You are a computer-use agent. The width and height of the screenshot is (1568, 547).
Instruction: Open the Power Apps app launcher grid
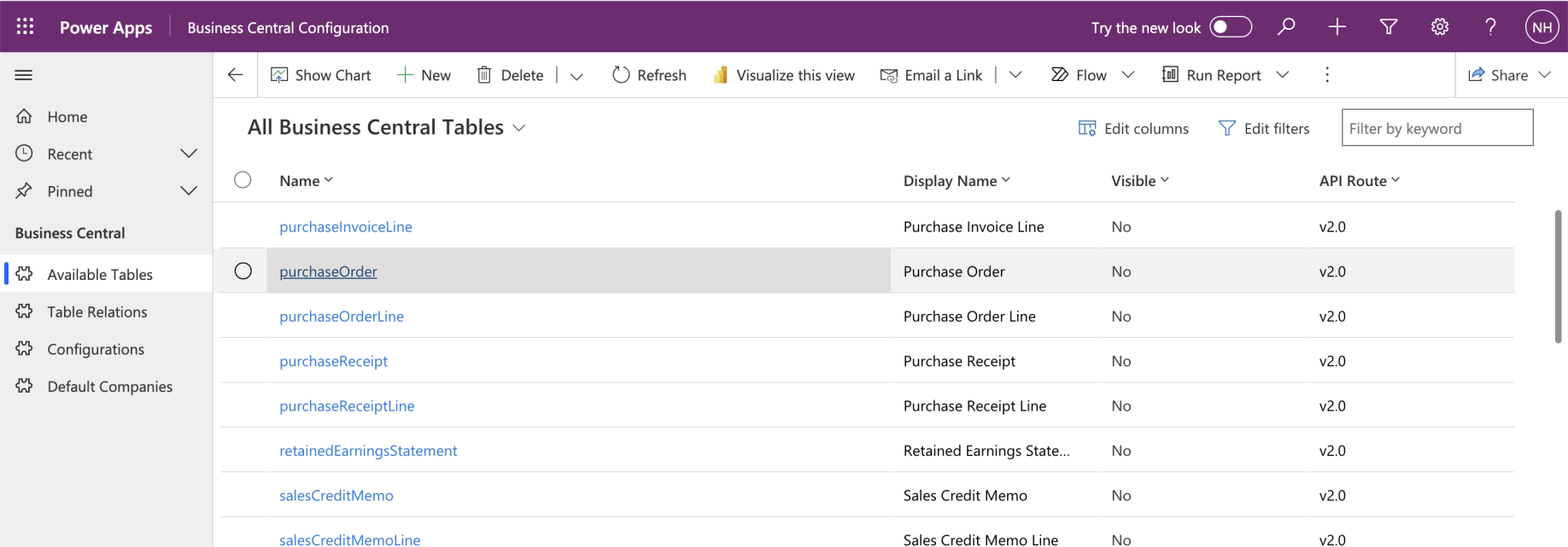(x=25, y=26)
